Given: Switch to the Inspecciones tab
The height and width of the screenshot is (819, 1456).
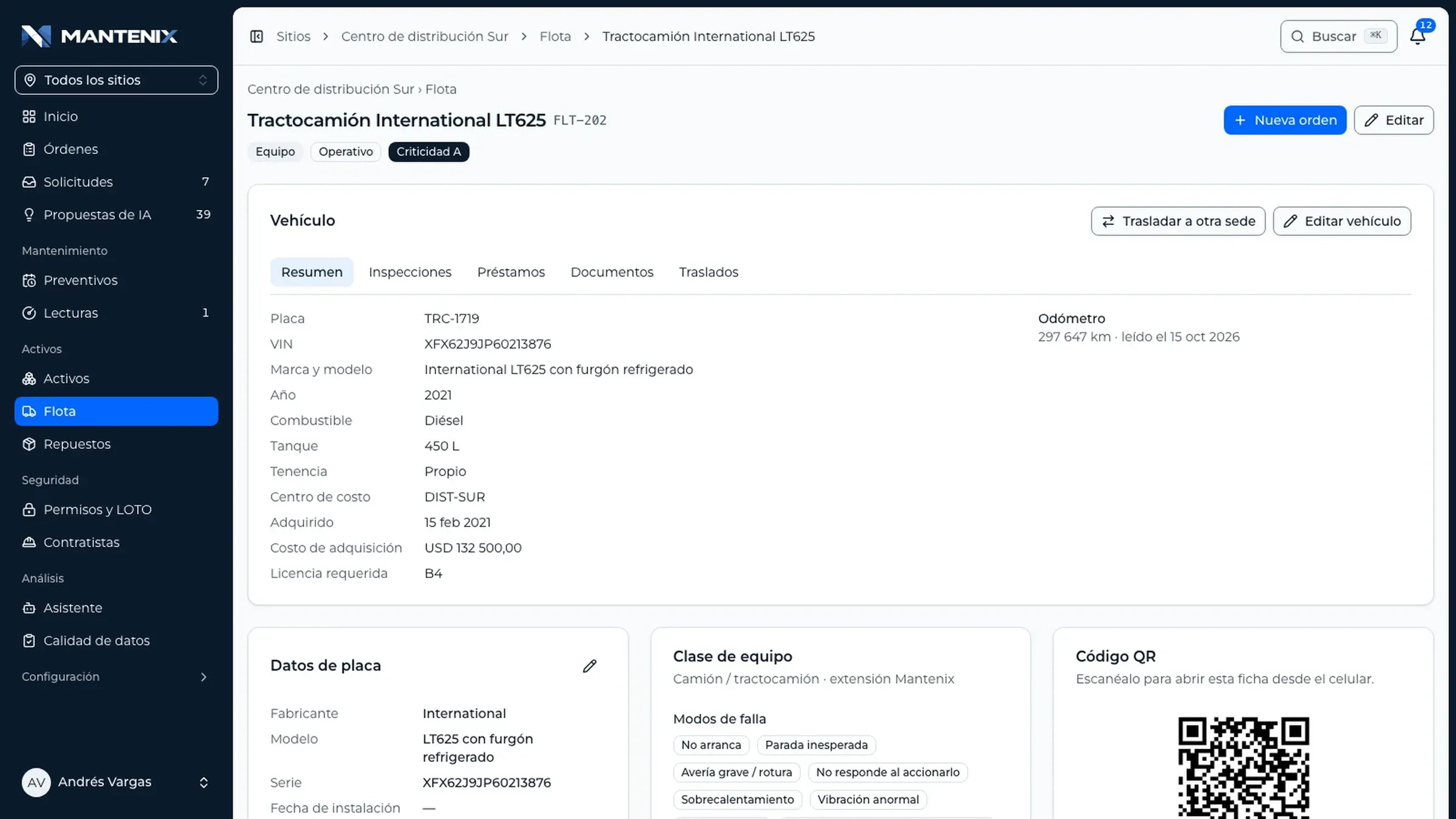Looking at the screenshot, I should pyautogui.click(x=410, y=272).
